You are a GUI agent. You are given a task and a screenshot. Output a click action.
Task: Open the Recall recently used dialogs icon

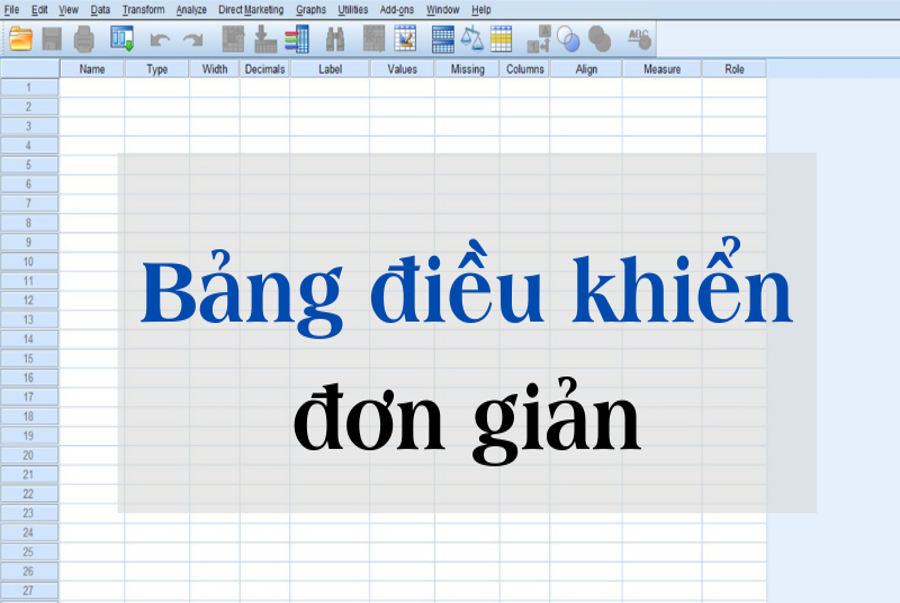tap(122, 39)
